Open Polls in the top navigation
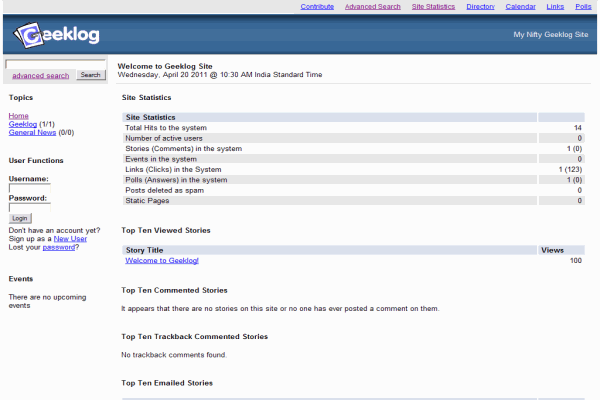 [583, 6]
